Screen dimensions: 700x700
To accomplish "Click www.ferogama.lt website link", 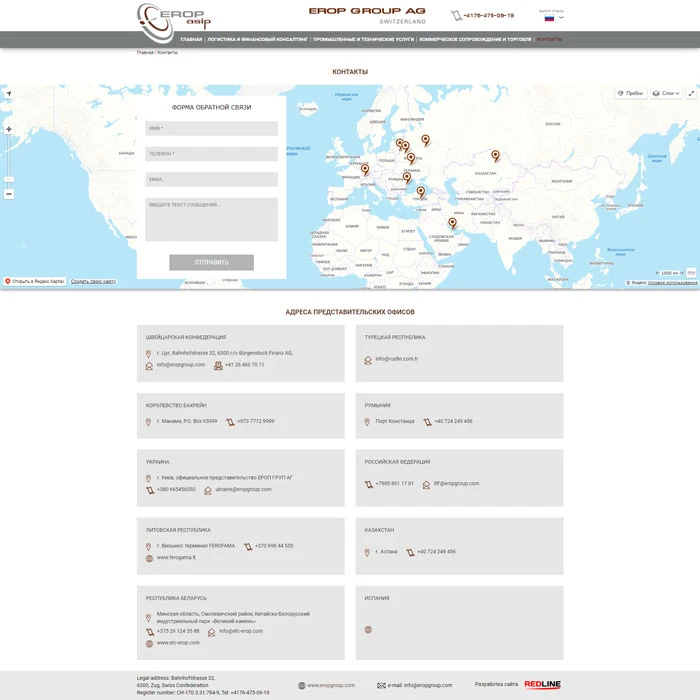I will tap(176, 557).
